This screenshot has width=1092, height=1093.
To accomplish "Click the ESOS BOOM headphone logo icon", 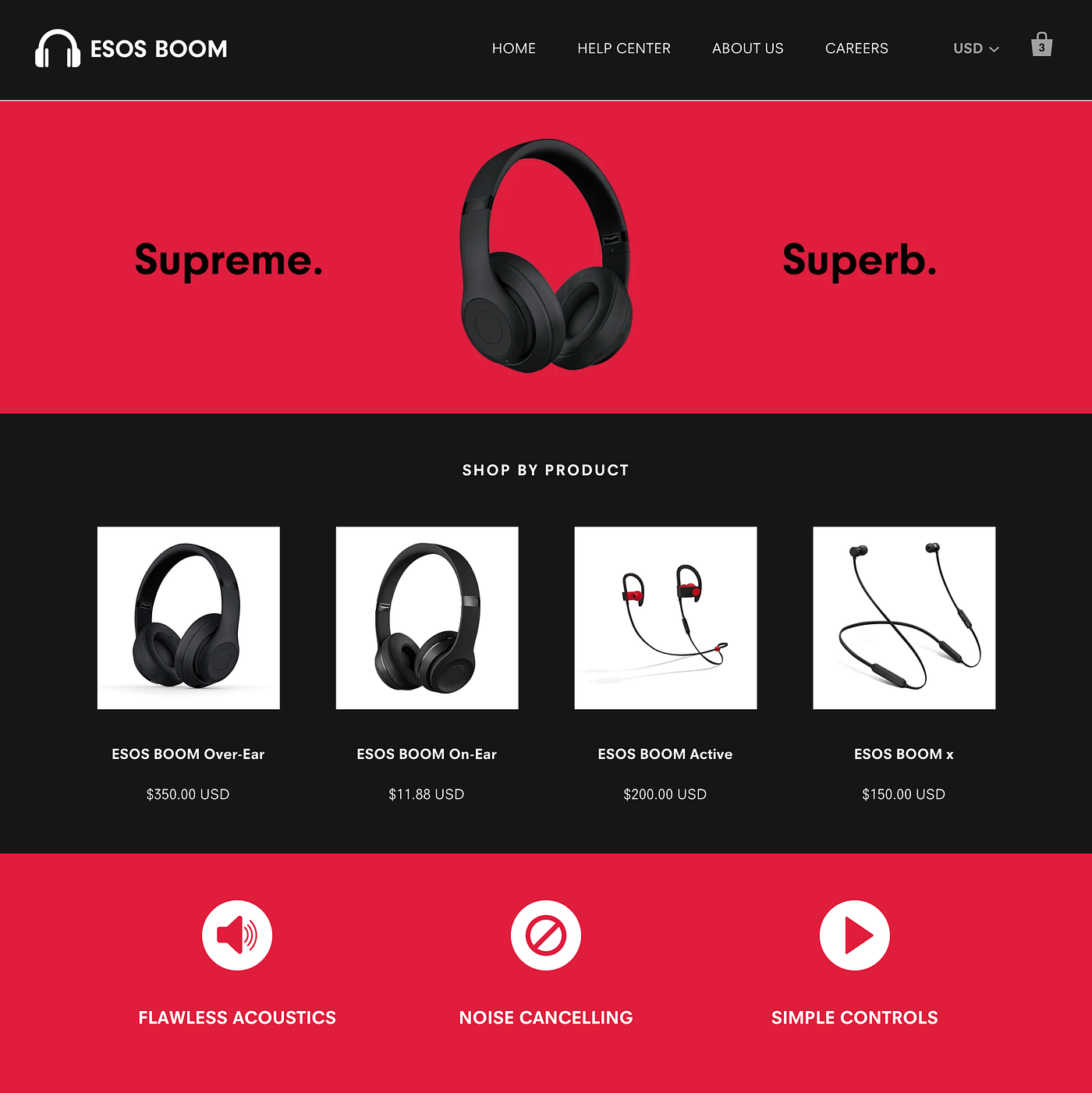I will pyautogui.click(x=58, y=48).
